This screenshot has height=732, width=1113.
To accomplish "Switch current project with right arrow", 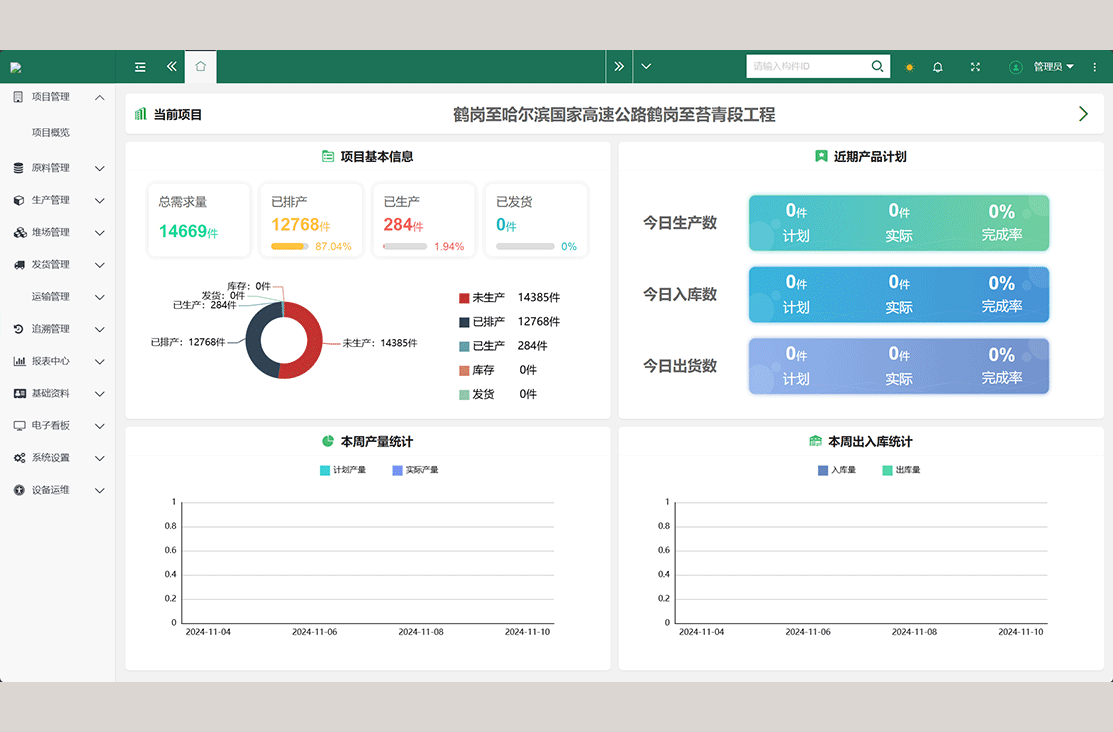I will 1083,114.
